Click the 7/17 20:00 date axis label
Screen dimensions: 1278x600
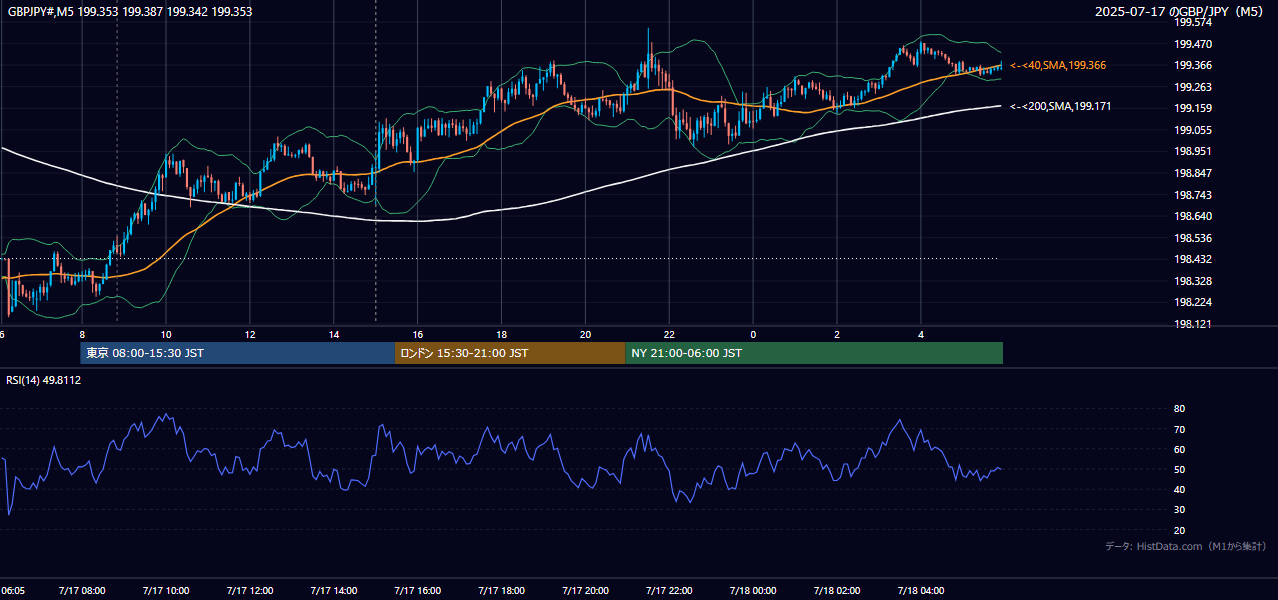(x=586, y=591)
